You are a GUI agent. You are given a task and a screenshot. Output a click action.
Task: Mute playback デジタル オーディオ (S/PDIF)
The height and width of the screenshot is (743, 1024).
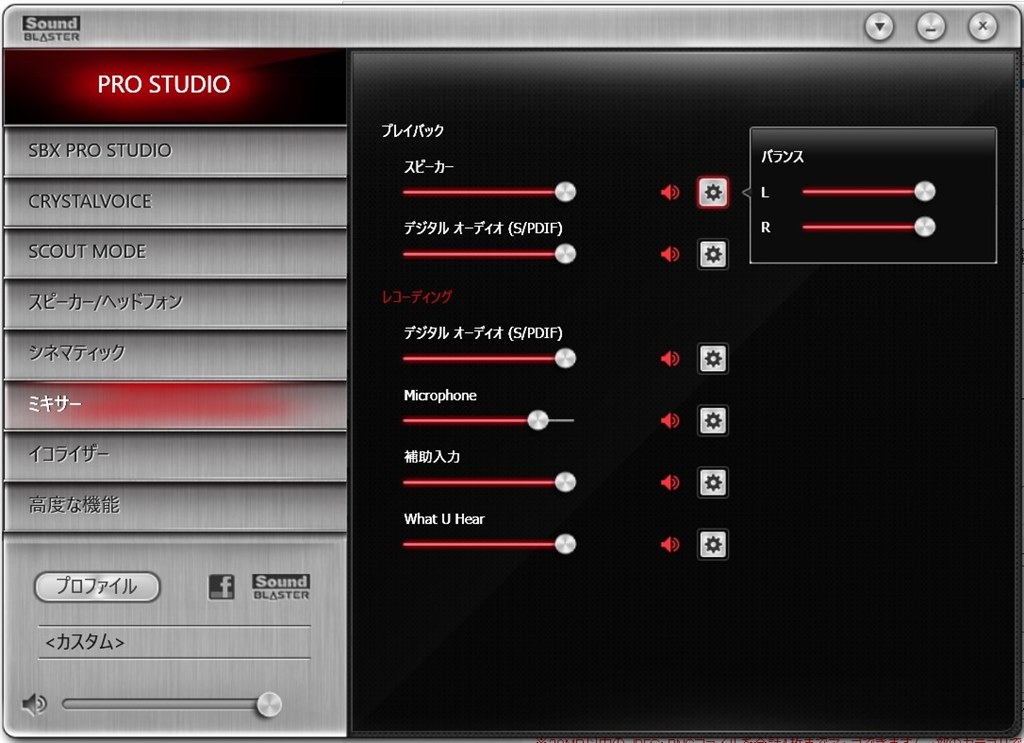tap(670, 254)
